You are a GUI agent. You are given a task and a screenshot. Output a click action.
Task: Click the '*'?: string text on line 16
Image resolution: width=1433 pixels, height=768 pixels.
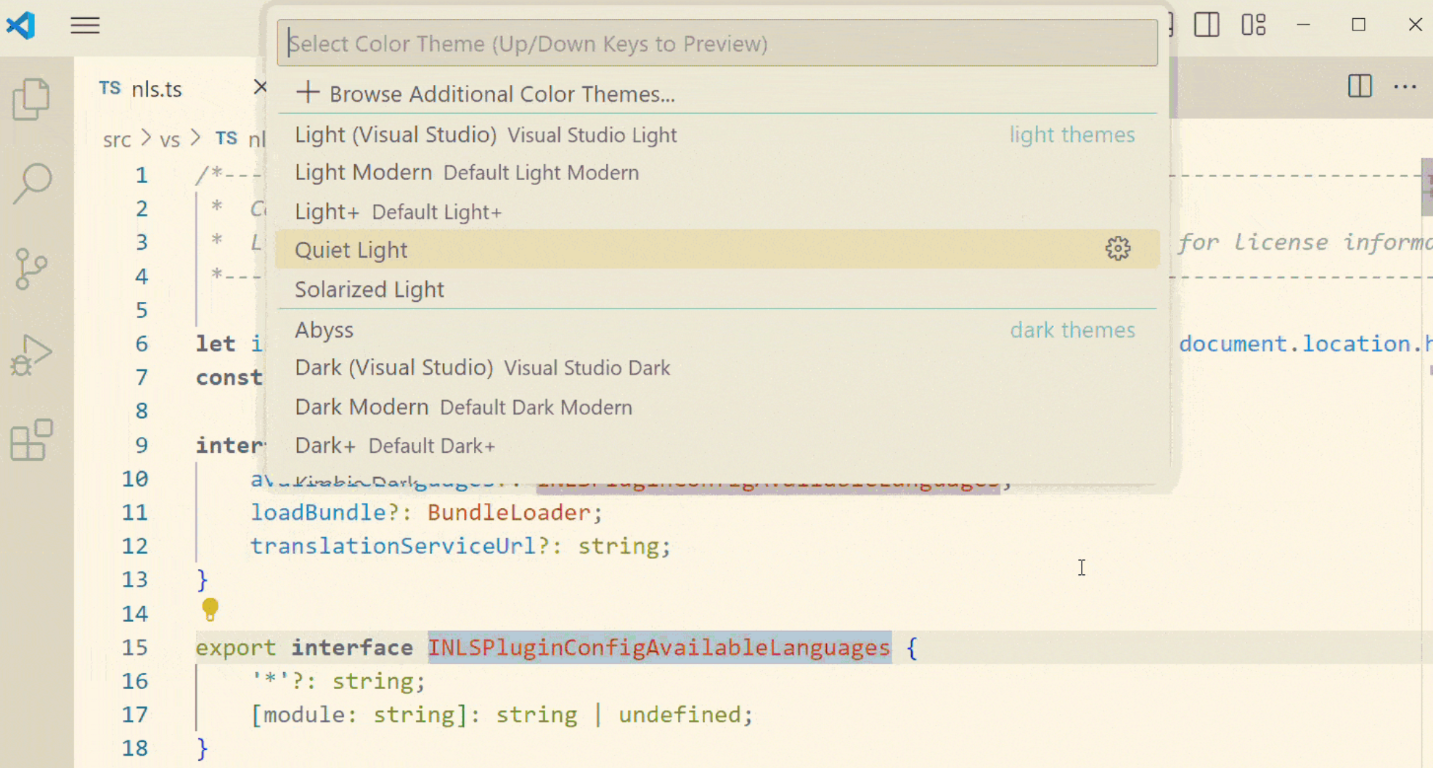pyautogui.click(x=338, y=681)
